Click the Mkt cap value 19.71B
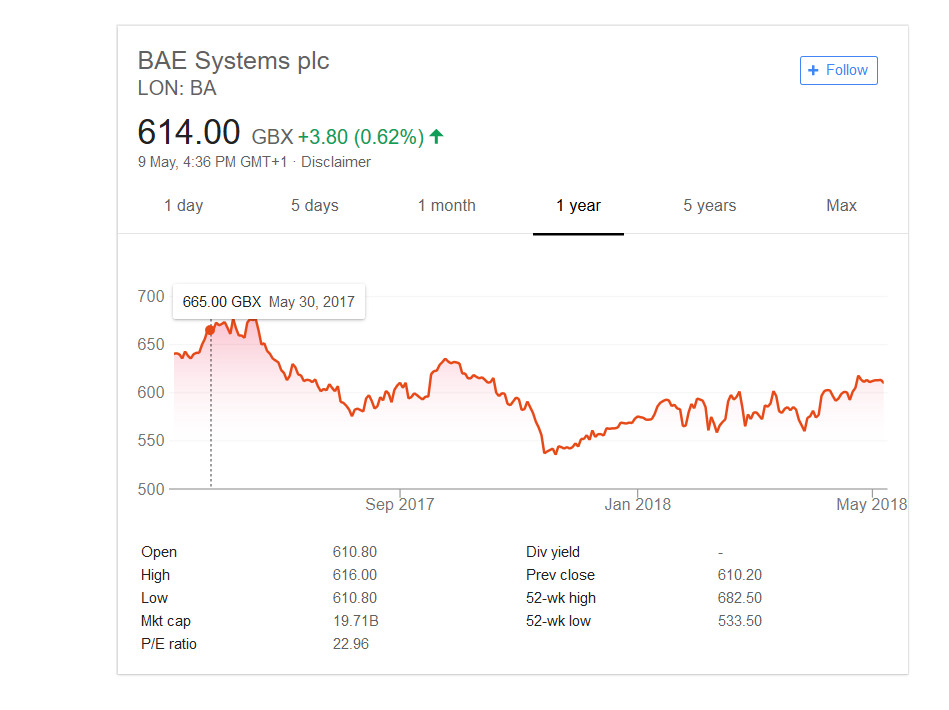 [x=355, y=621]
